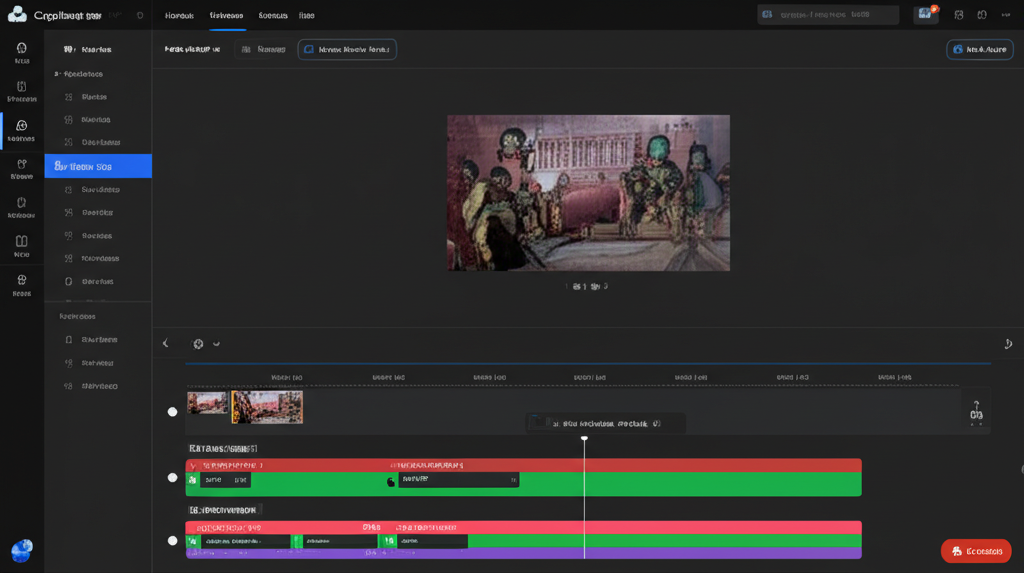Image resolution: width=1024 pixels, height=573 pixels.
Task: Select the highlighted blue item in the sidebar list
Action: [98, 166]
